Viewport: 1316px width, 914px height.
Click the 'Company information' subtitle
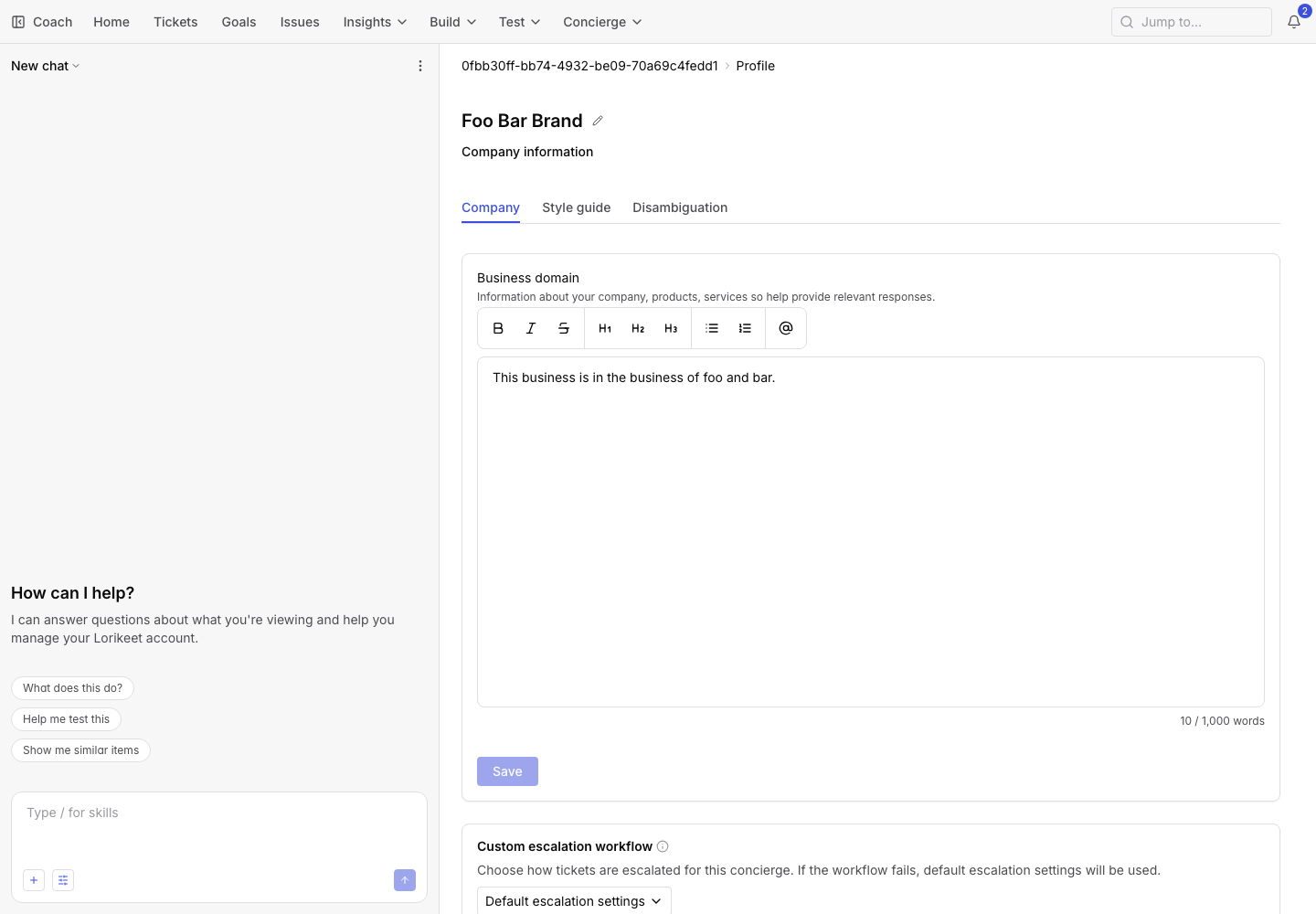527,152
